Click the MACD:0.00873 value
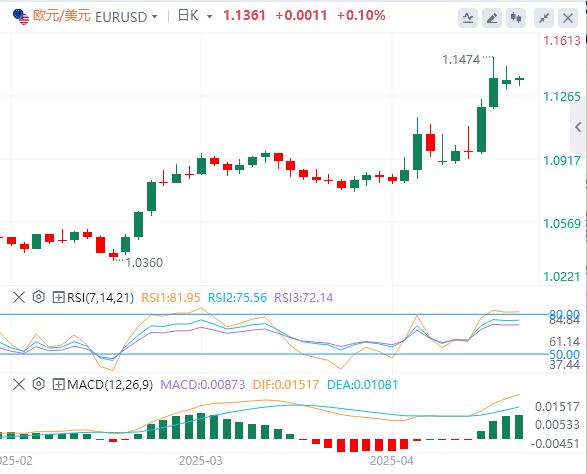Viewport: 587px width, 474px height. point(203,385)
